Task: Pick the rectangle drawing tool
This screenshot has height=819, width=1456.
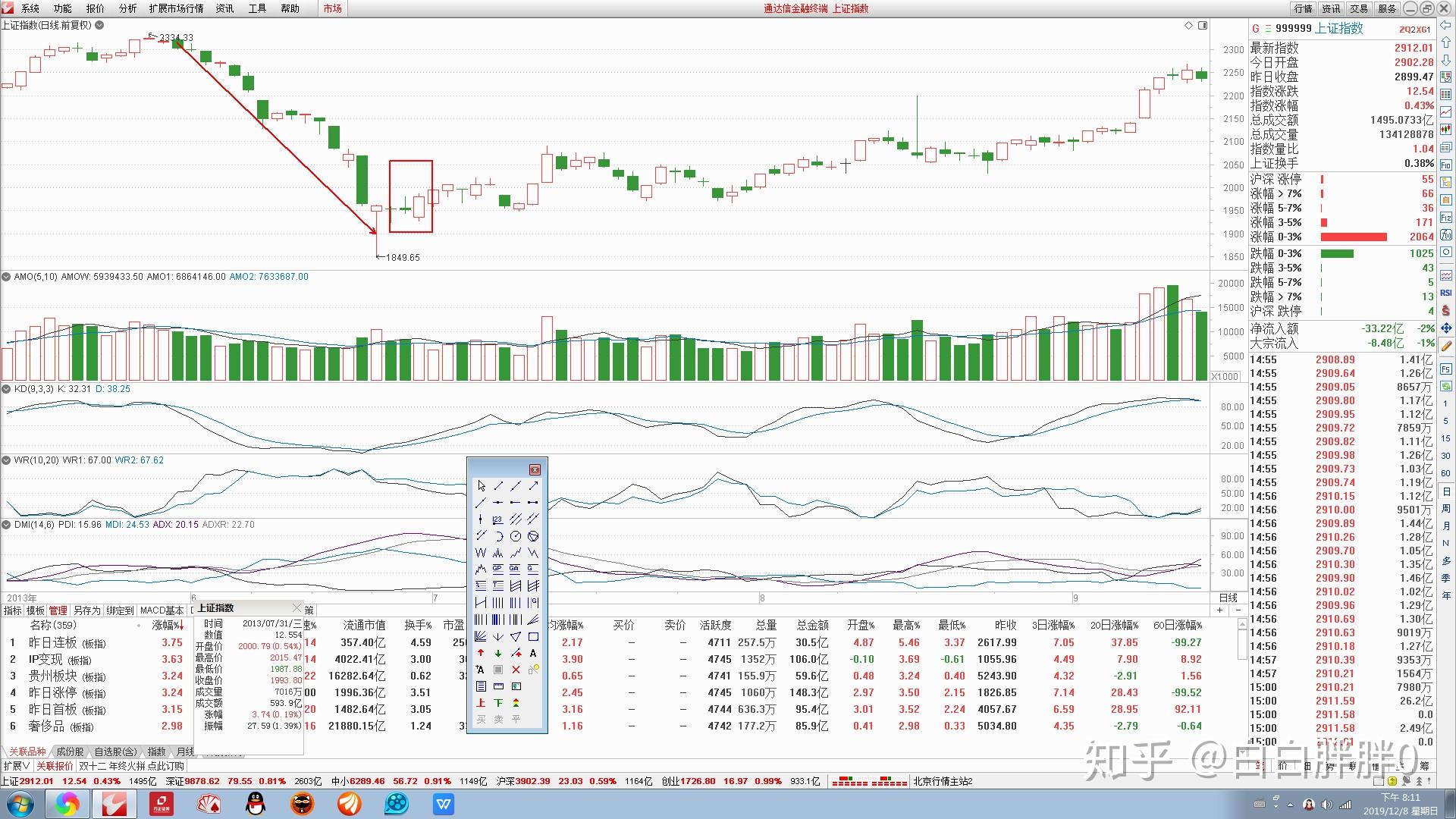Action: (x=533, y=636)
